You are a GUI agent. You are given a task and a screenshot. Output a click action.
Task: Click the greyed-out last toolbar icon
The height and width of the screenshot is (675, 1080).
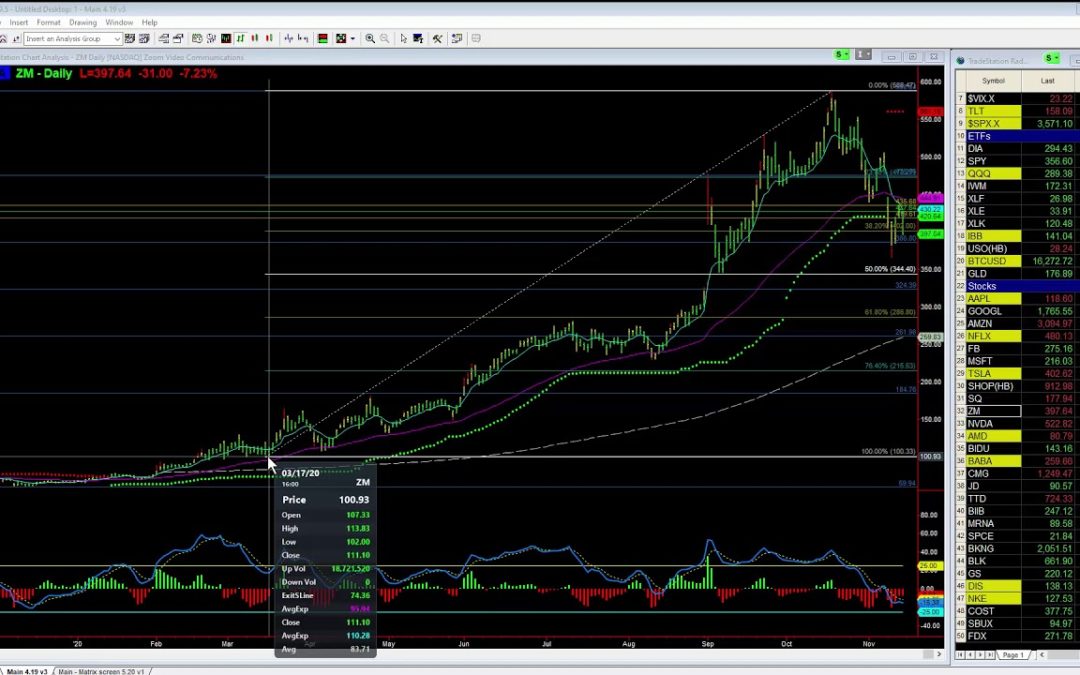click(475, 39)
